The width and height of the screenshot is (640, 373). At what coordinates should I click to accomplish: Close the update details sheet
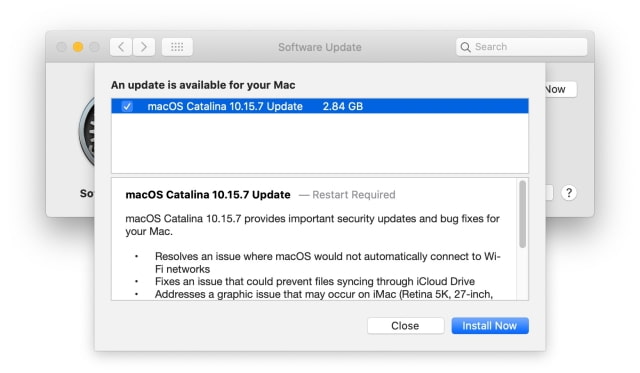tap(405, 326)
